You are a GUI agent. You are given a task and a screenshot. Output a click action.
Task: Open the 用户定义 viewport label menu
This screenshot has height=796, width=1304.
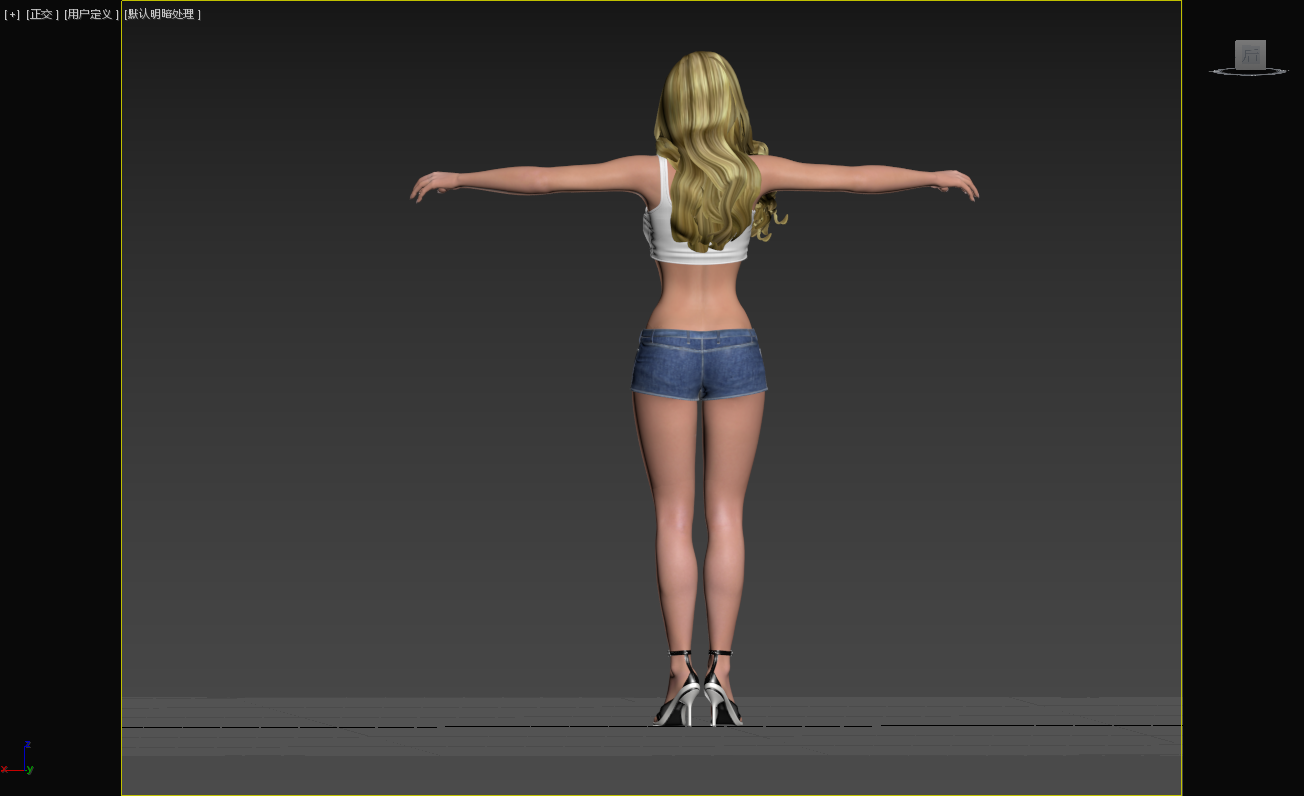(x=91, y=14)
